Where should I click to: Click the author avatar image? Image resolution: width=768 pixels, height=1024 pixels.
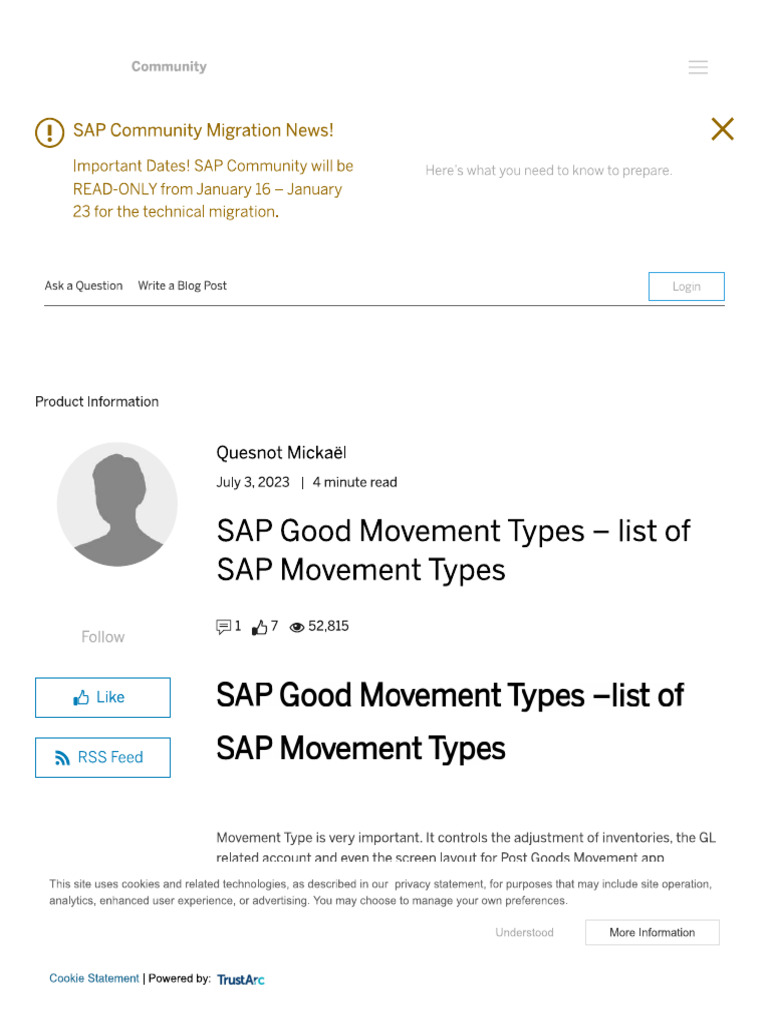(x=117, y=504)
